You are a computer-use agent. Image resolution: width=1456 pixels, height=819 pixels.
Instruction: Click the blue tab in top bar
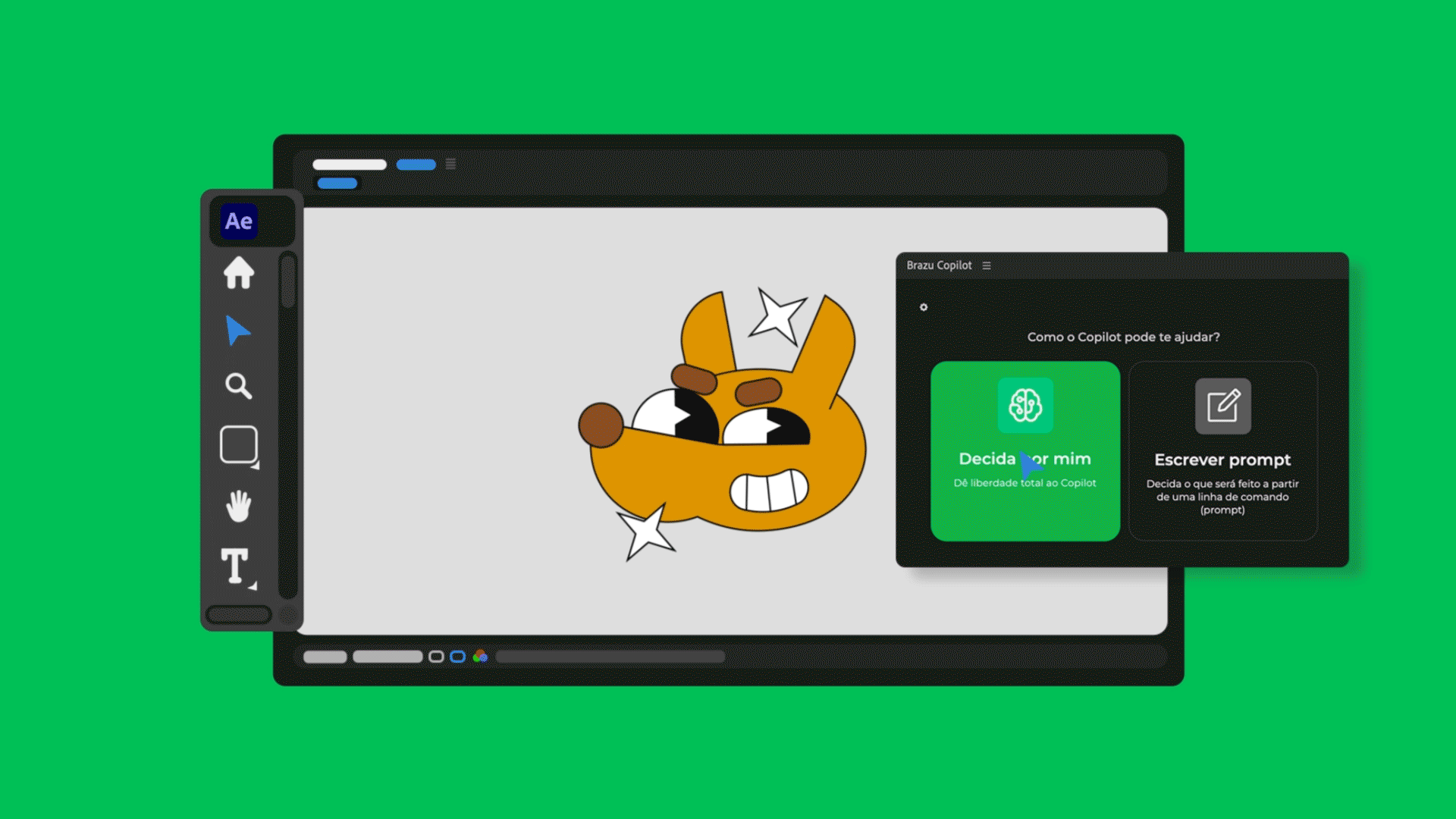pyautogui.click(x=416, y=165)
